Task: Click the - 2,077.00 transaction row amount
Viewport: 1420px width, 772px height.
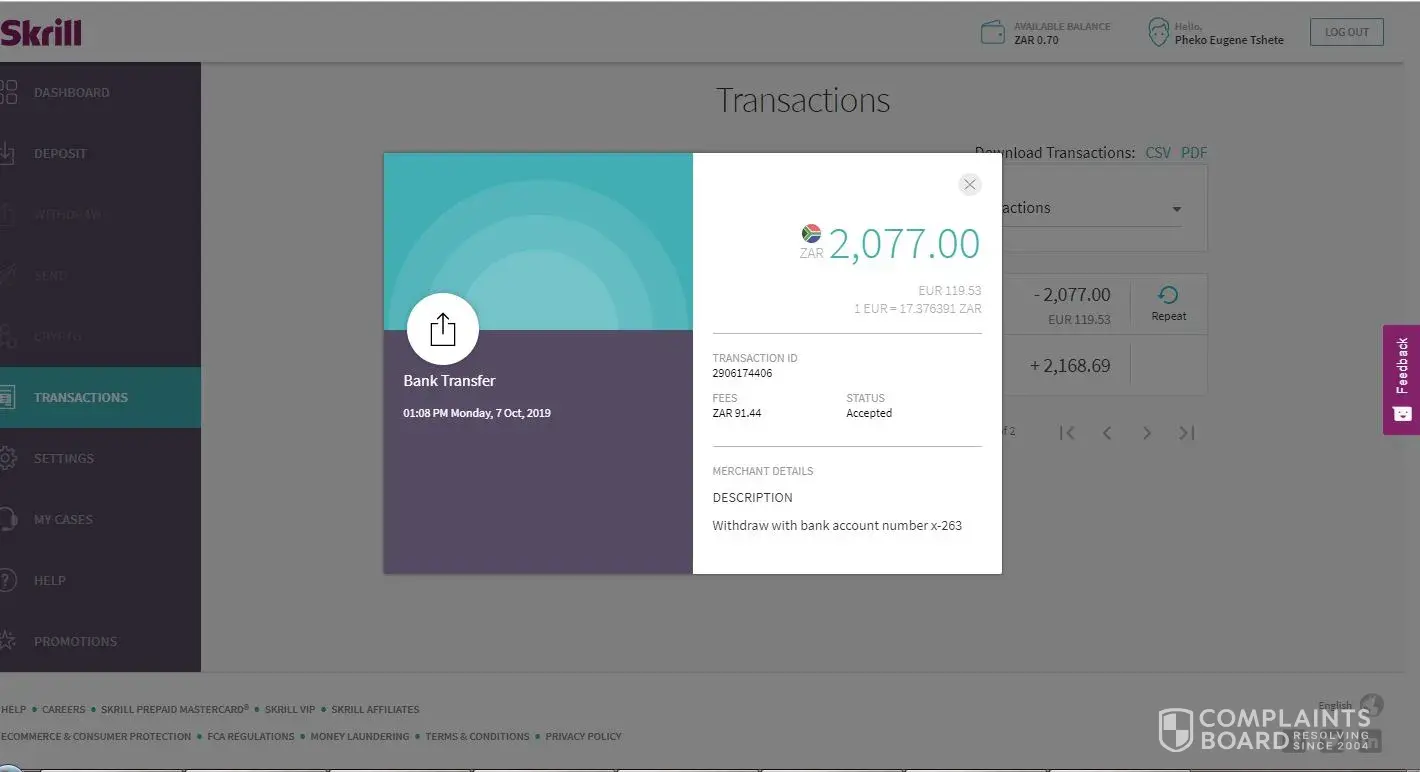Action: point(1072,295)
